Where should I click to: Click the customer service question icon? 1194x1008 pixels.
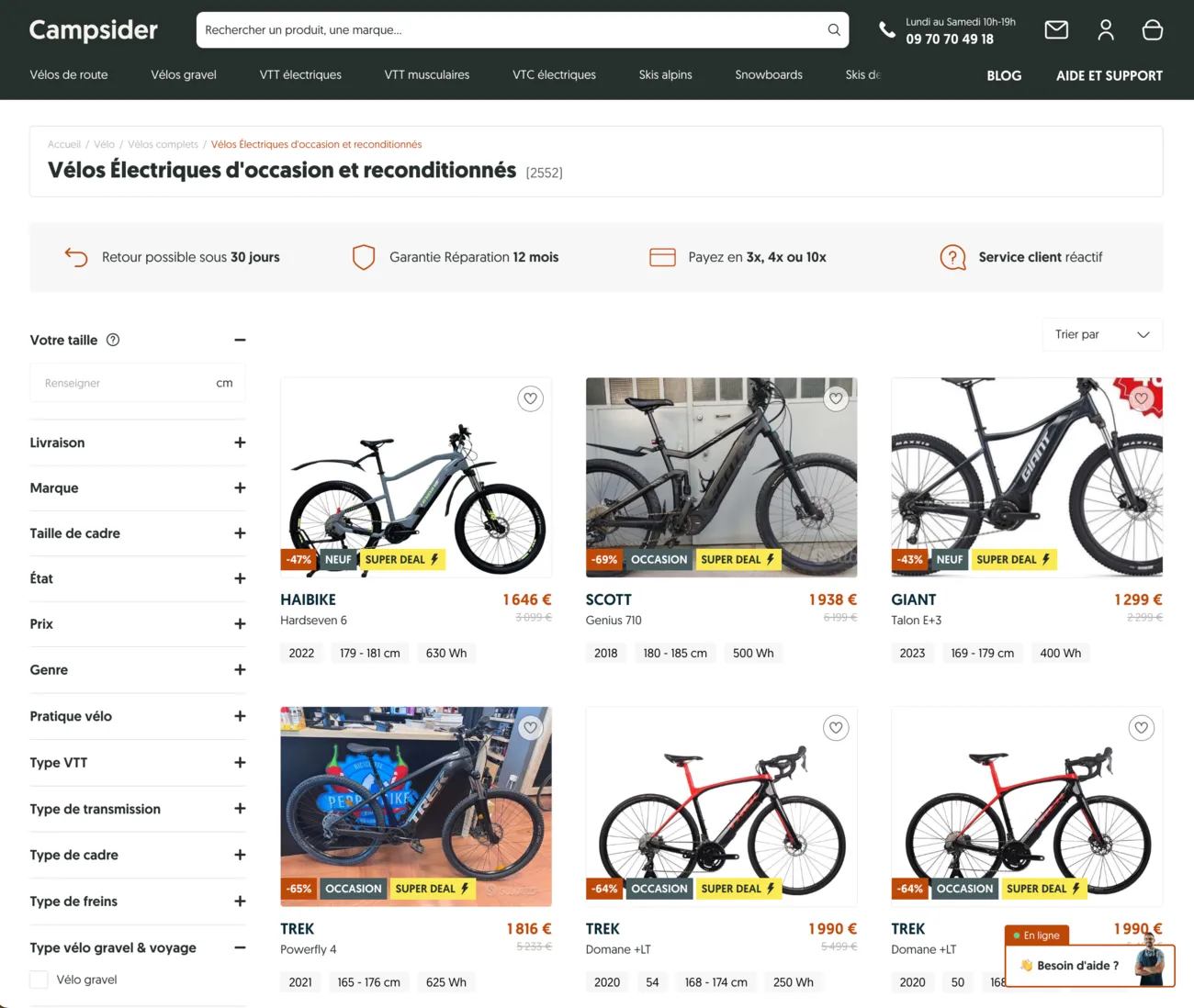pyautogui.click(x=953, y=257)
